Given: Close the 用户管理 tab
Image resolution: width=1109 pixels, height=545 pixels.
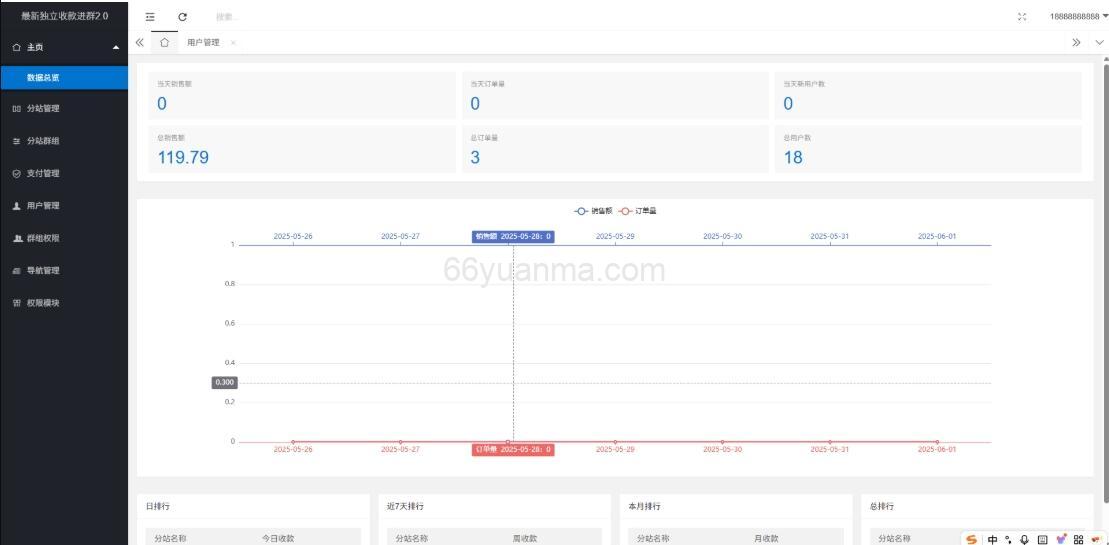Looking at the screenshot, I should click(233, 42).
